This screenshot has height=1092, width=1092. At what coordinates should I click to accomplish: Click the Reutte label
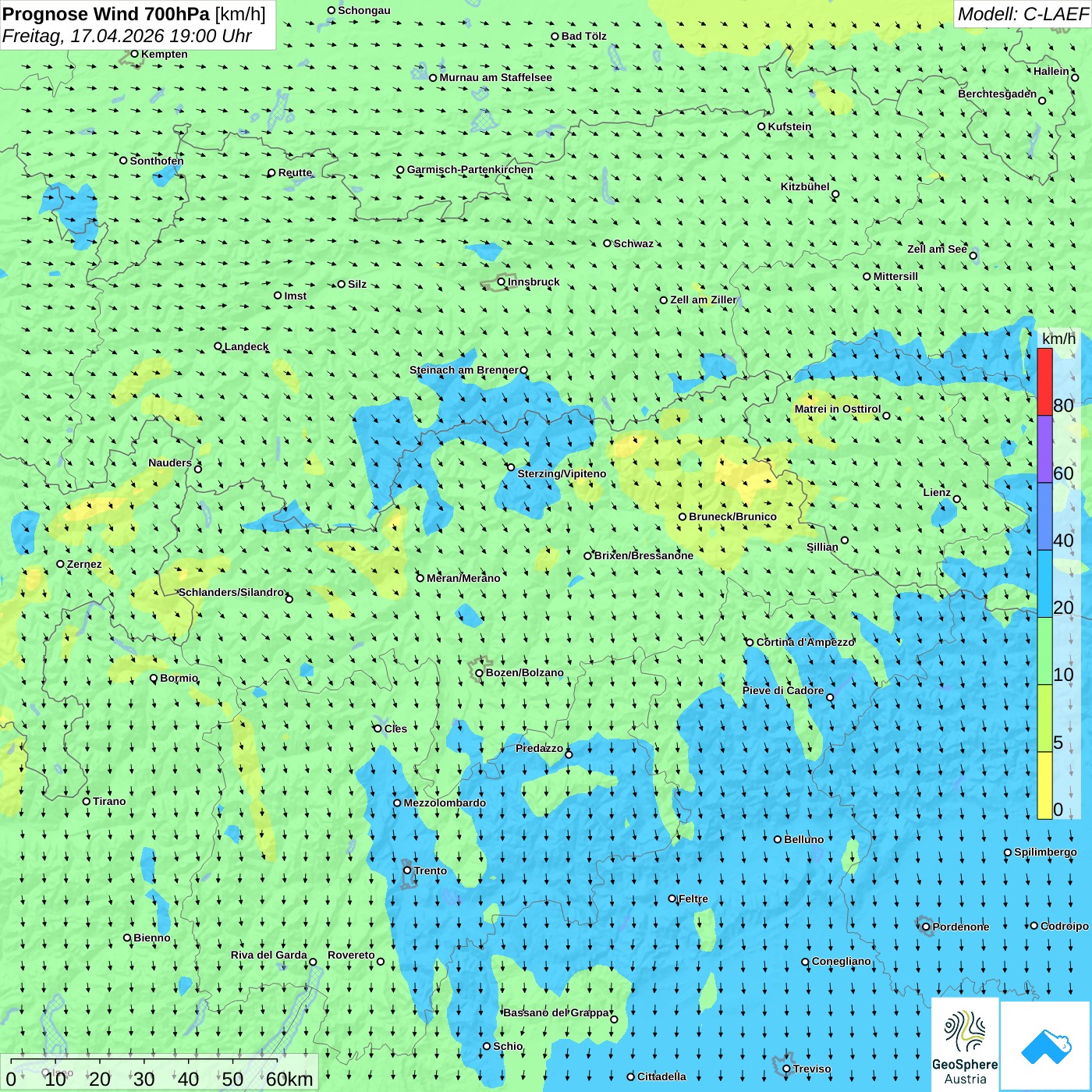295,172
